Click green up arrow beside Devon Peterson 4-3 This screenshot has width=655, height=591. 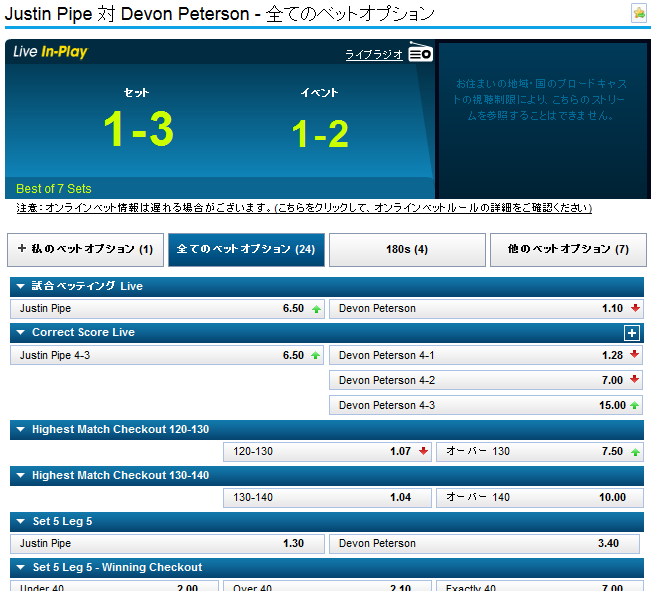click(x=635, y=405)
